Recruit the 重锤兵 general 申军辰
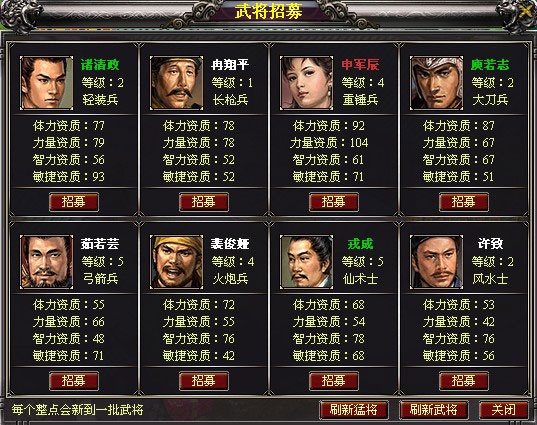The height and width of the screenshot is (425, 537). tap(334, 202)
